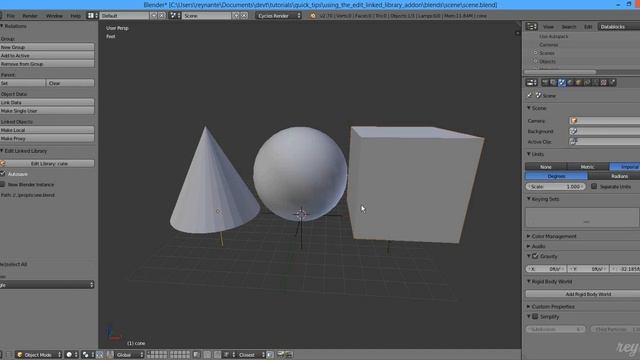Screen dimensions: 640x360
Task: Open the viewport shading selector icon
Action: coord(71,354)
